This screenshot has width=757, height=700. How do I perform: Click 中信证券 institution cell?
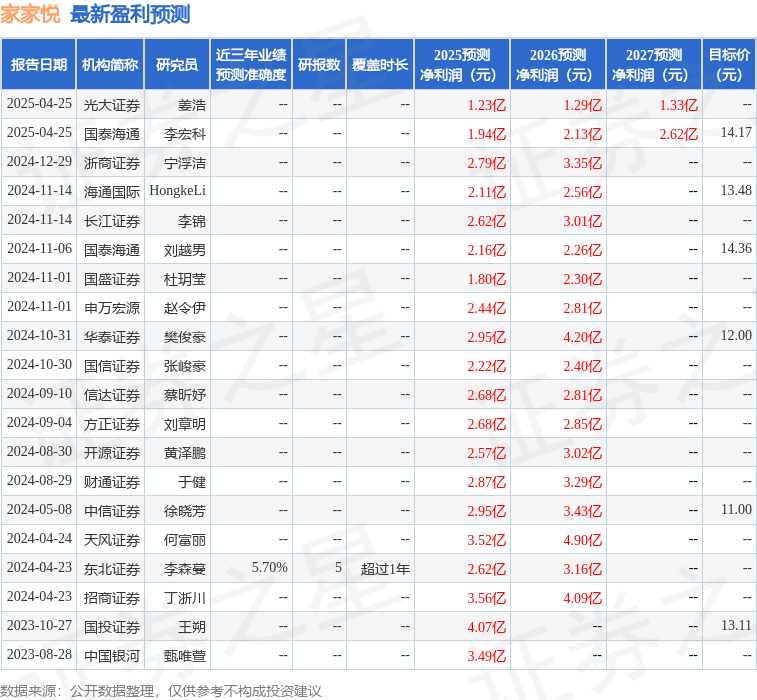[x=112, y=511]
